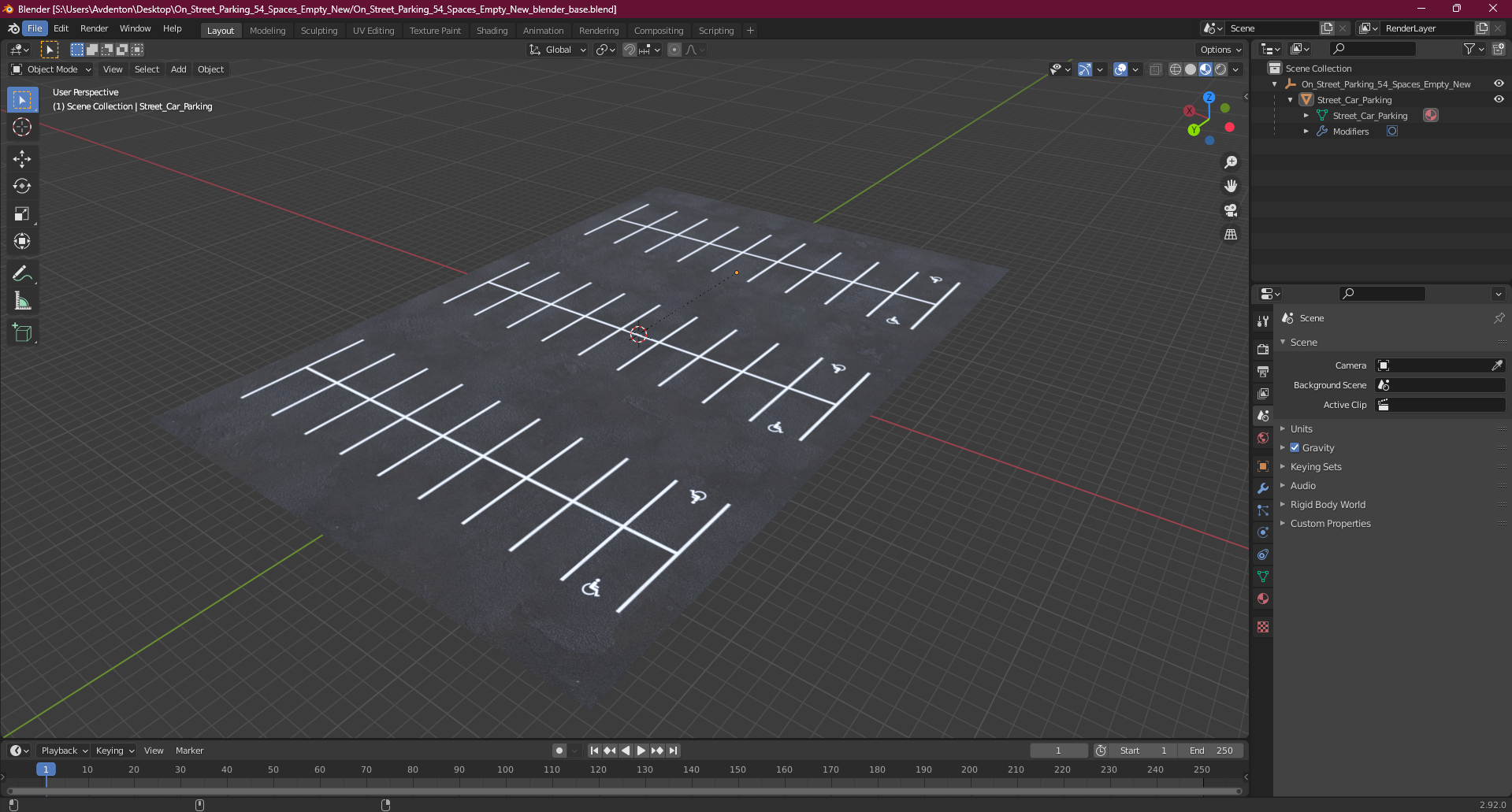
Task: Switch to rendered viewport shading
Action: pyautogui.click(x=1220, y=69)
